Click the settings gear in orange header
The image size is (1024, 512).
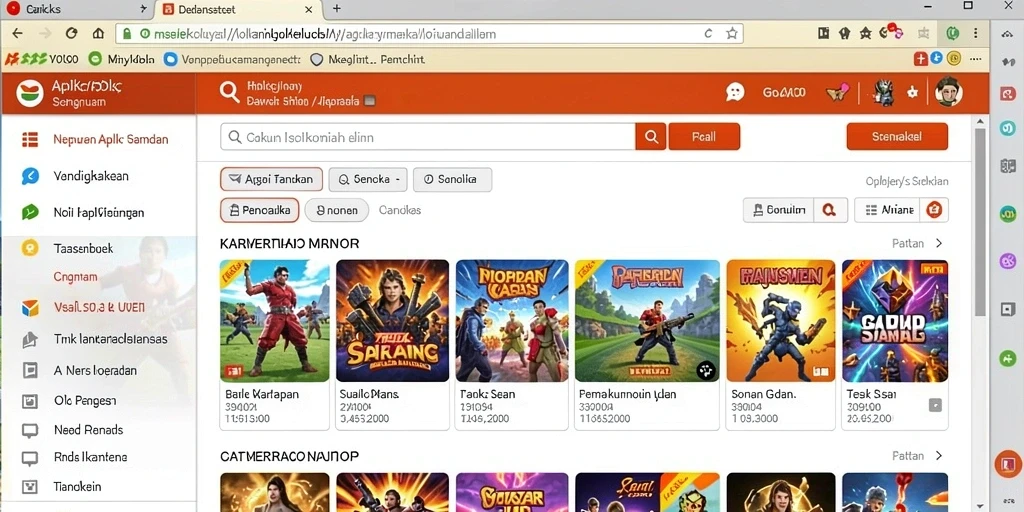click(912, 93)
